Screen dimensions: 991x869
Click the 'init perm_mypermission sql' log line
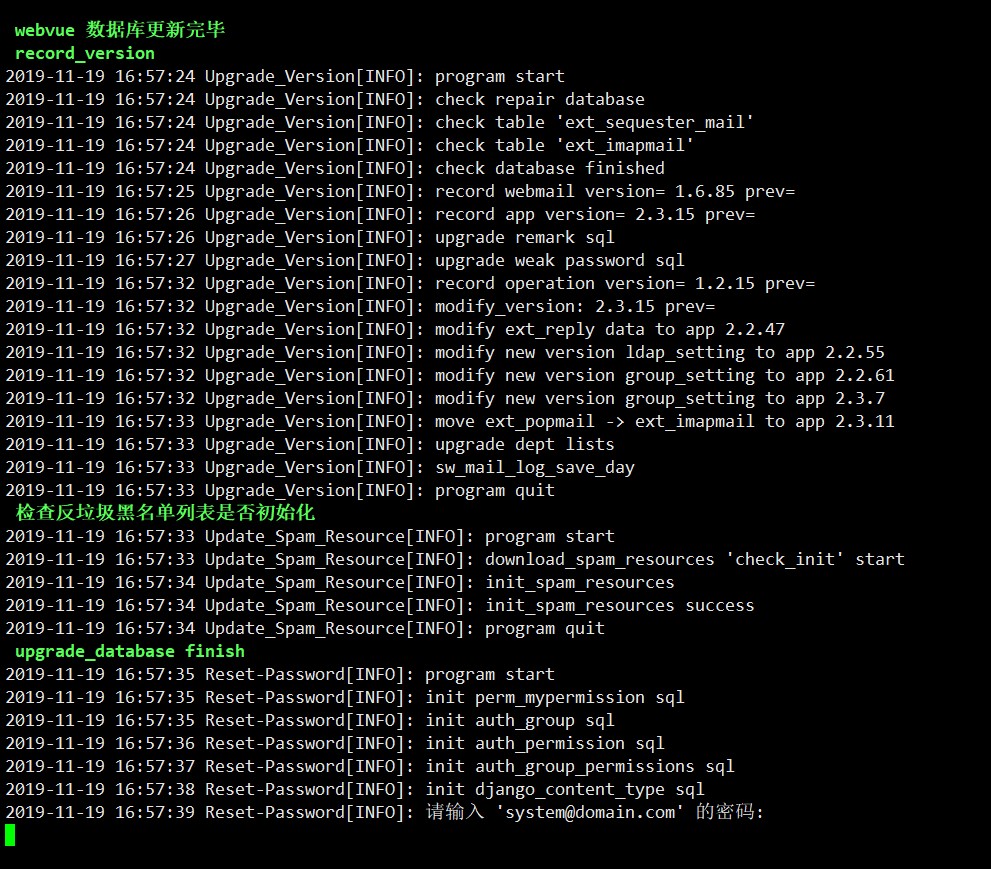tap(554, 697)
